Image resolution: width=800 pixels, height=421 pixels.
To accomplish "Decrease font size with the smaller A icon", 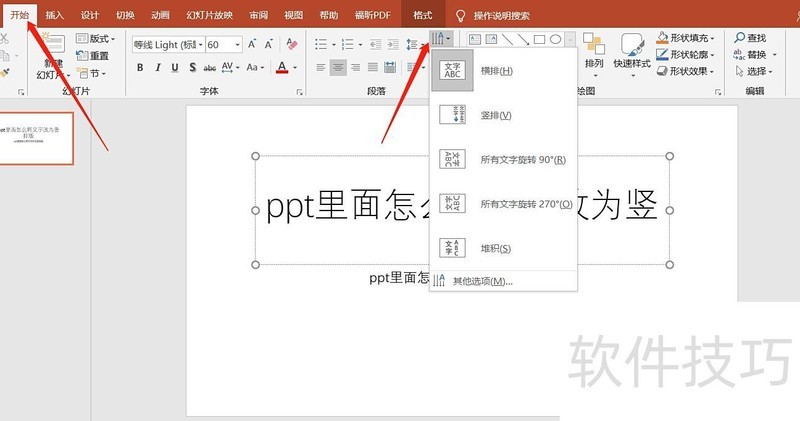I will [268, 44].
